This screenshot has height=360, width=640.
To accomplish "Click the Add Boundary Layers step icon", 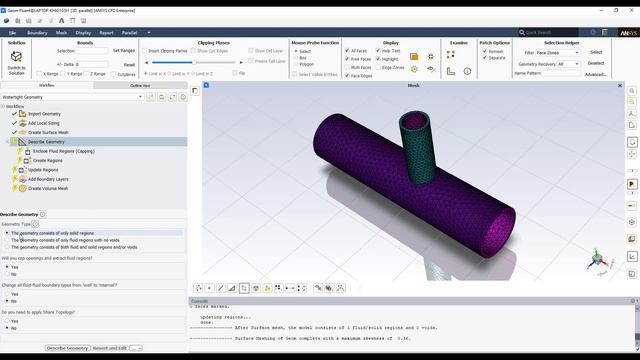I will click(22, 179).
